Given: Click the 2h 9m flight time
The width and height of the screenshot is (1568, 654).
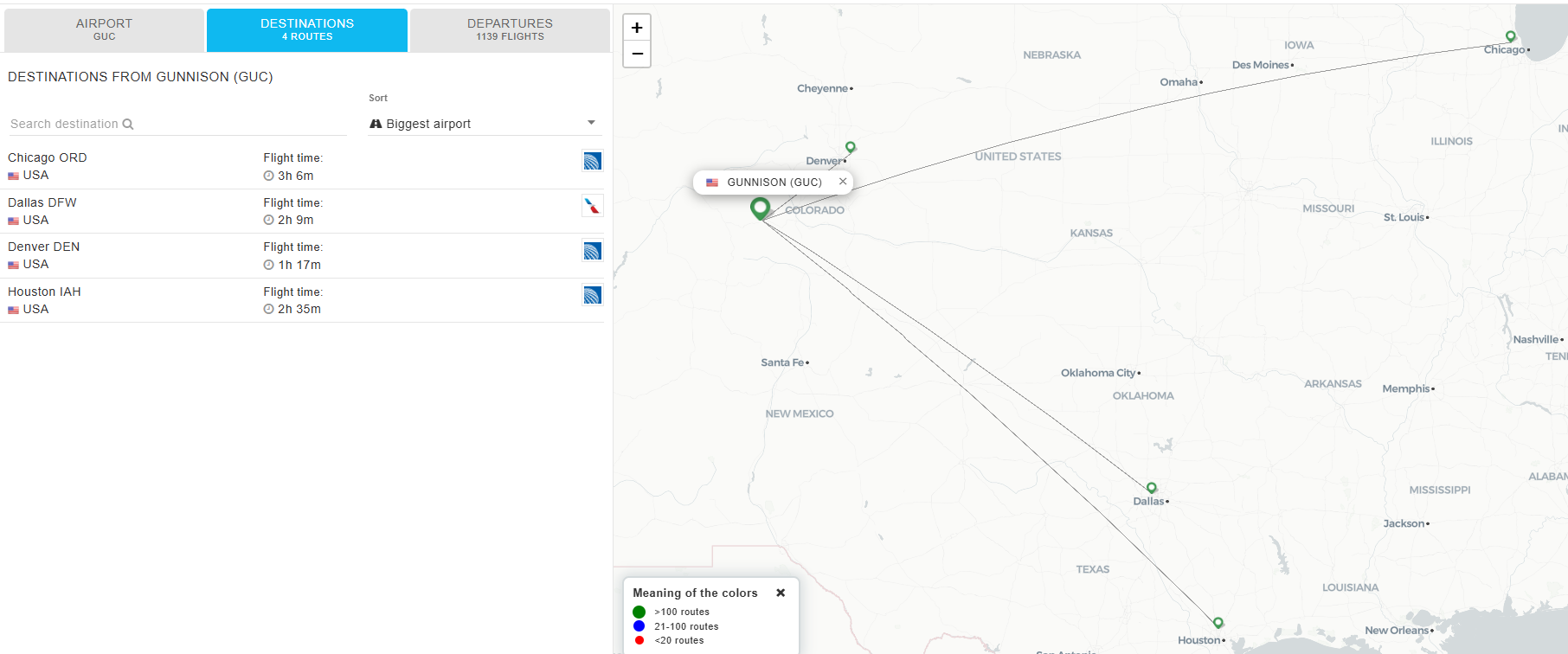Looking at the screenshot, I should [296, 220].
